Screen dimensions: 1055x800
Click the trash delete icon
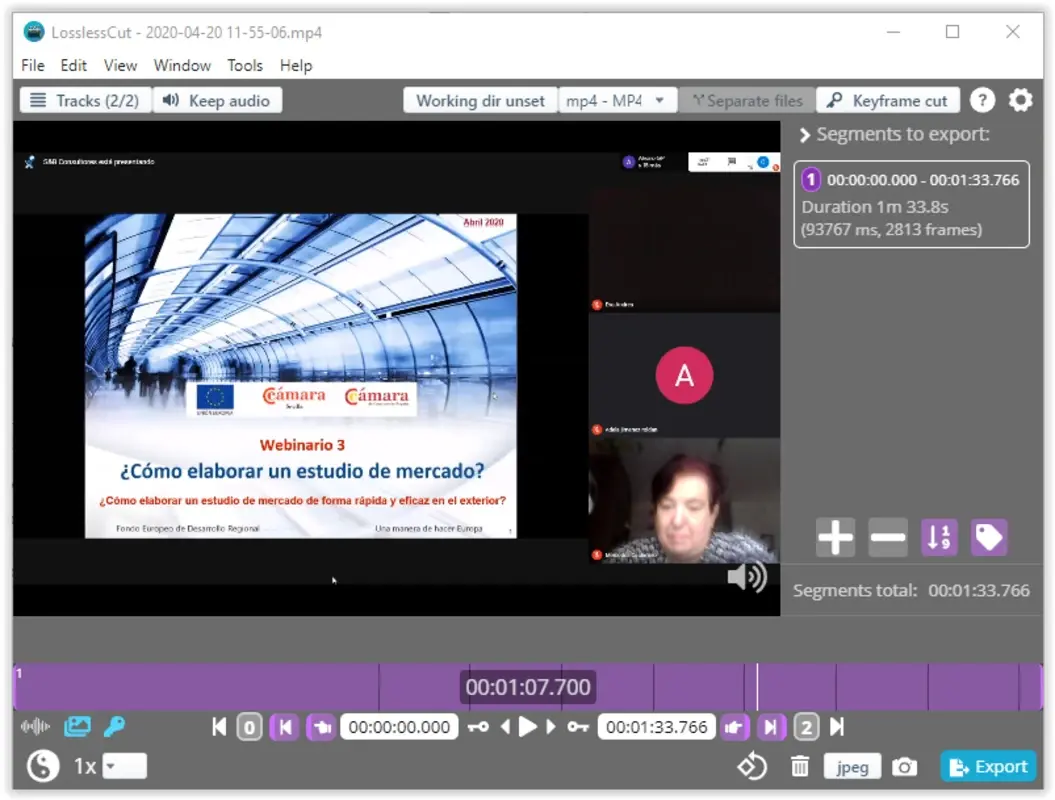pos(800,766)
